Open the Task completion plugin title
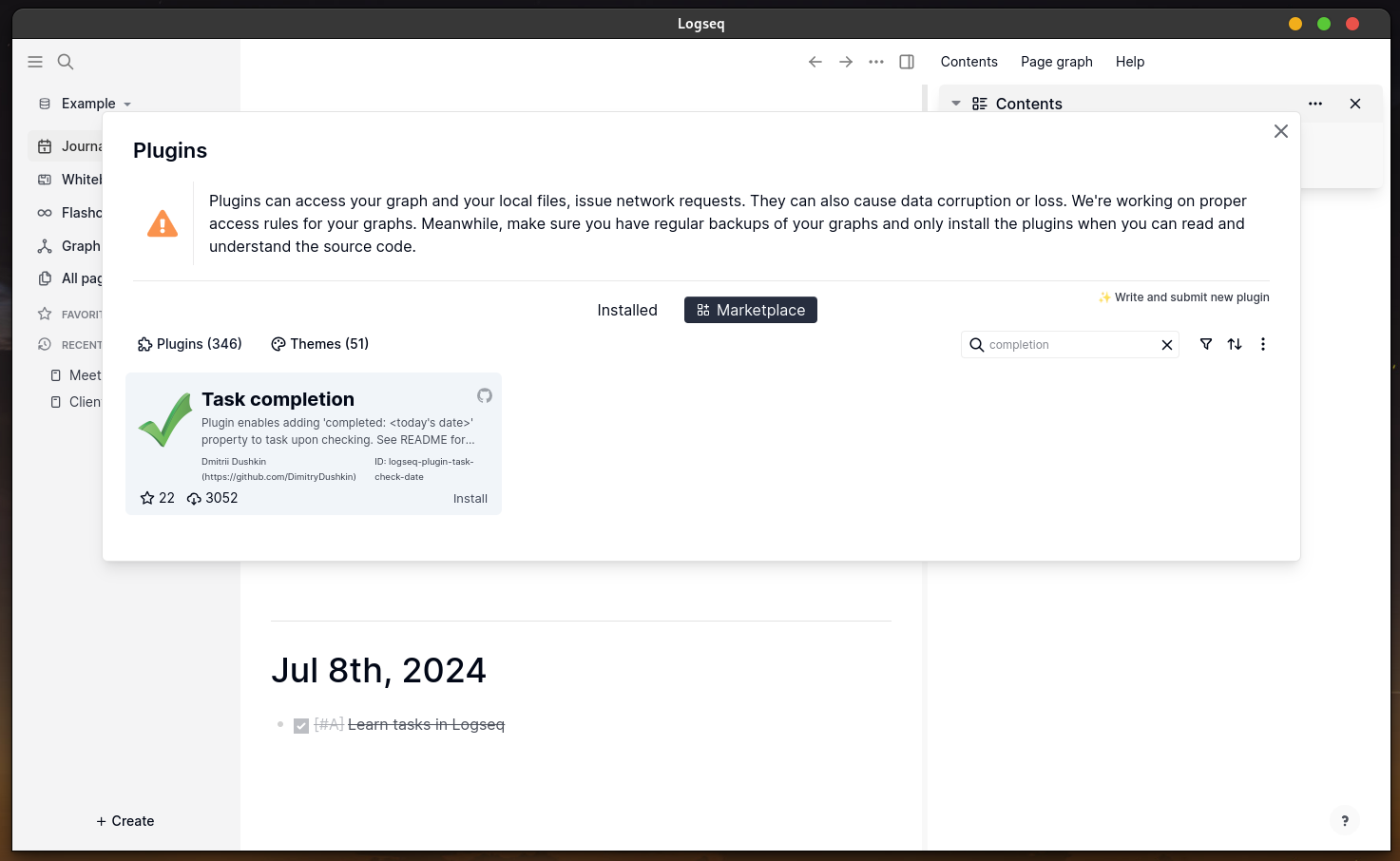 point(278,399)
